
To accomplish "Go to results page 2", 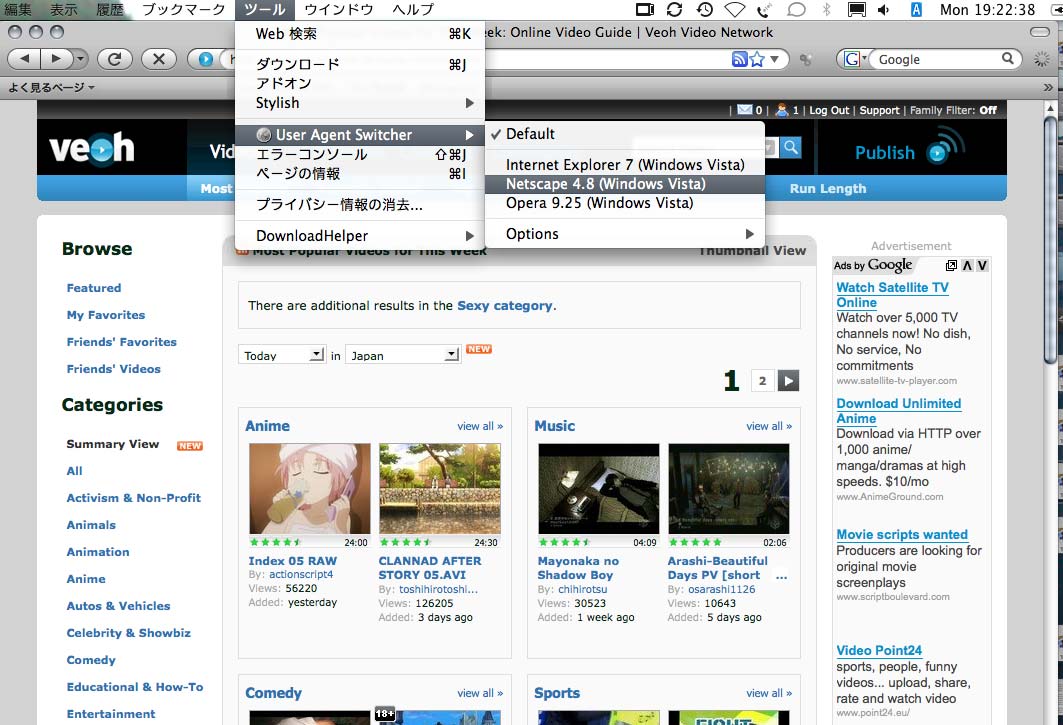I will click(762, 380).
